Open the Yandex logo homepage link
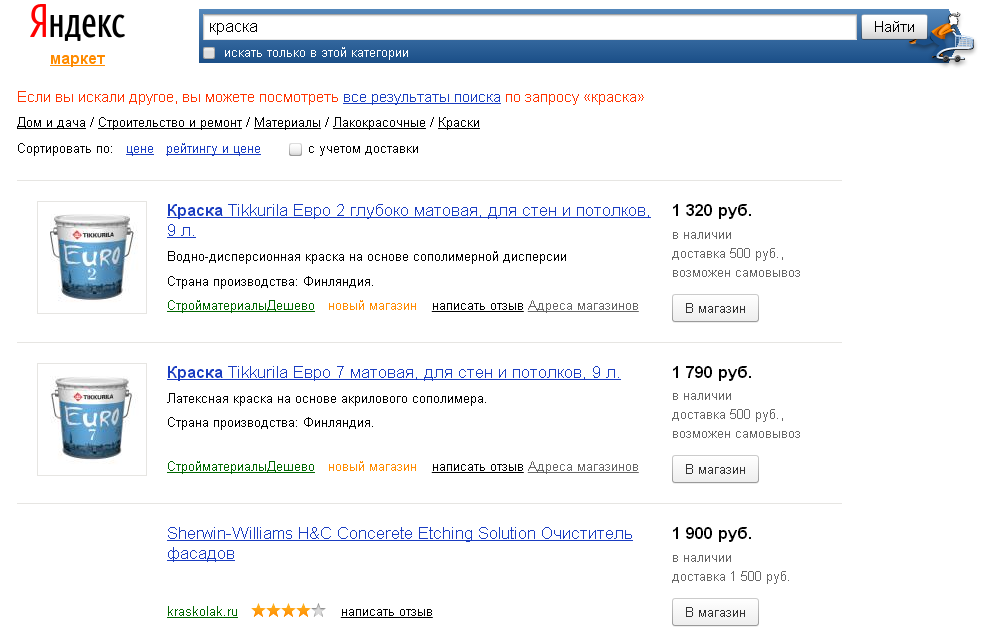 click(77, 23)
